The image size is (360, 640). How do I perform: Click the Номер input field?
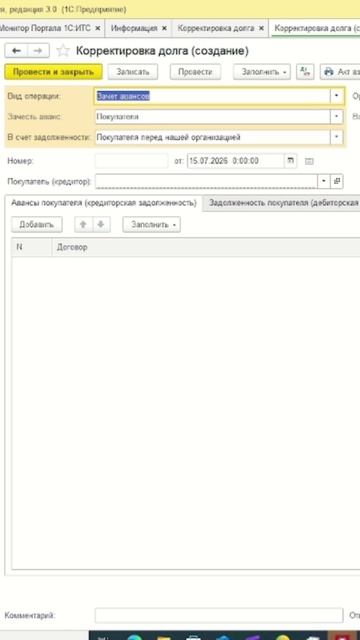click(x=131, y=161)
